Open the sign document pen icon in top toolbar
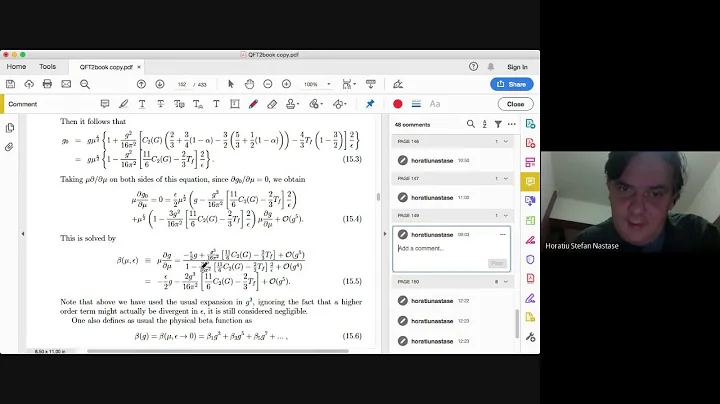The image size is (720, 404). (x=398, y=84)
